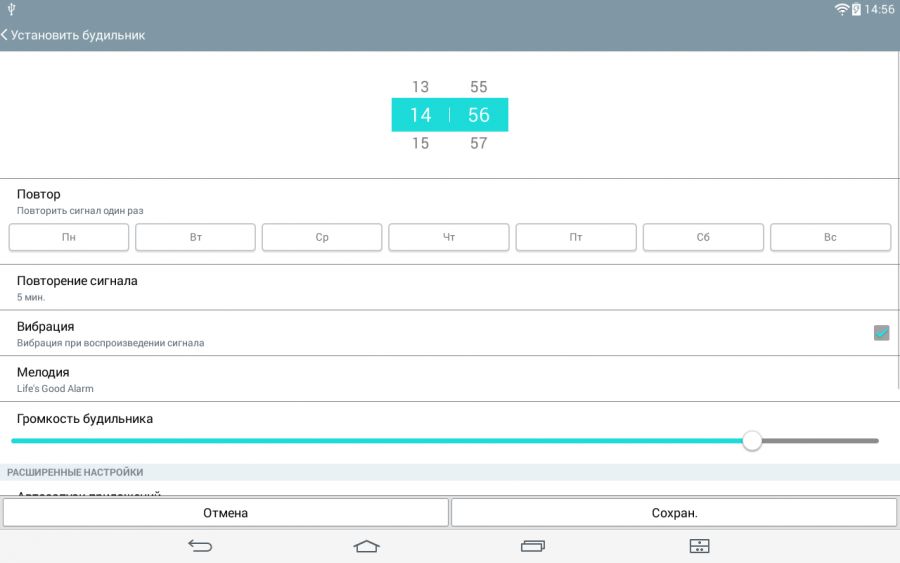Toggle the Пн day repeat button

point(69,237)
